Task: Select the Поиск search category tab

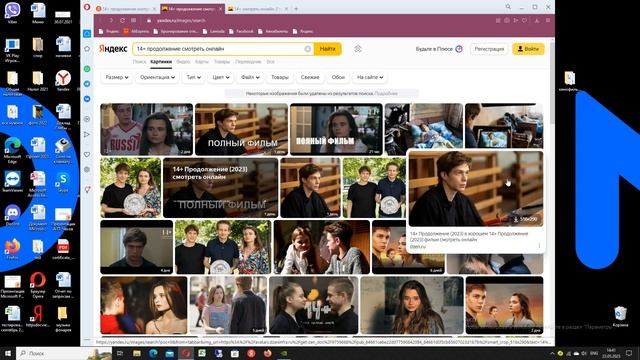Action: click(x=139, y=62)
